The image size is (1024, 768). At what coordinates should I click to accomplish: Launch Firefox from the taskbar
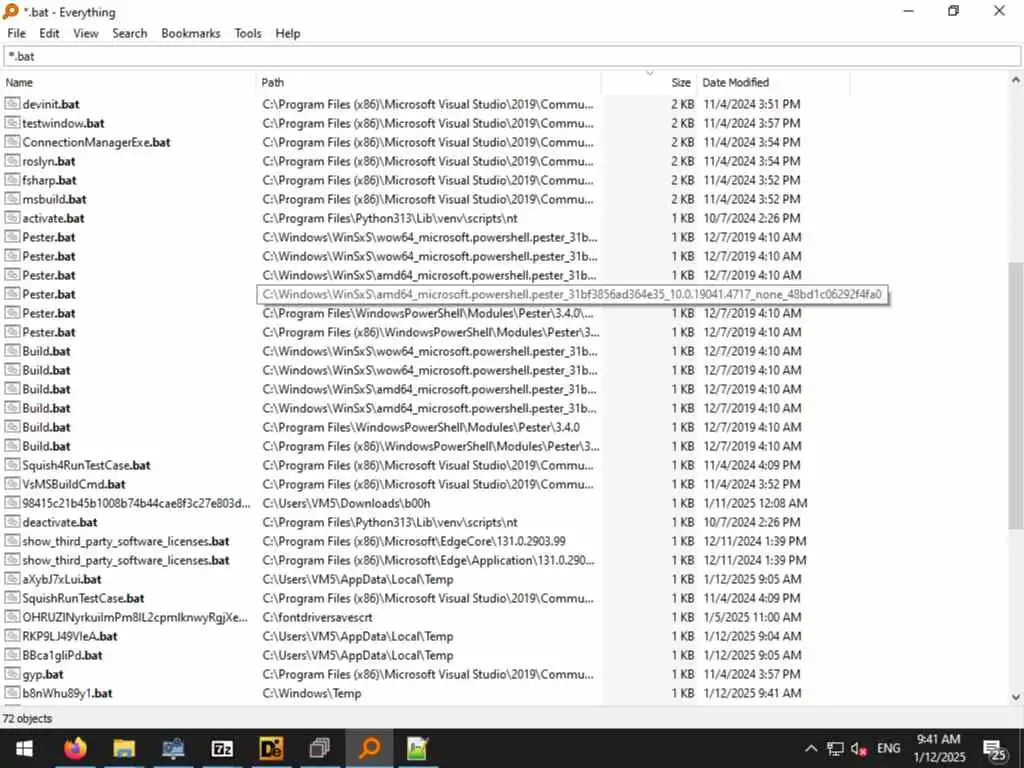tap(75, 748)
